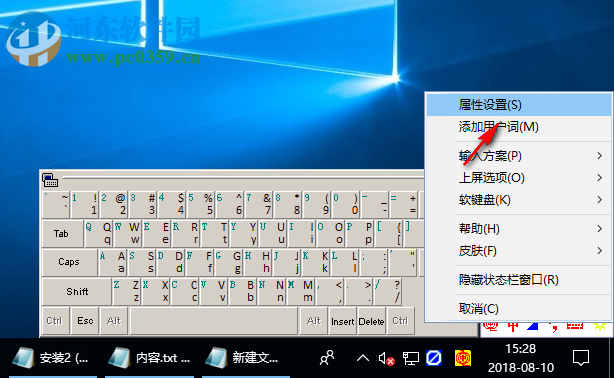Open 软键盘(K) menu entry
Image resolution: width=614 pixels, height=378 pixels.
tap(519, 200)
